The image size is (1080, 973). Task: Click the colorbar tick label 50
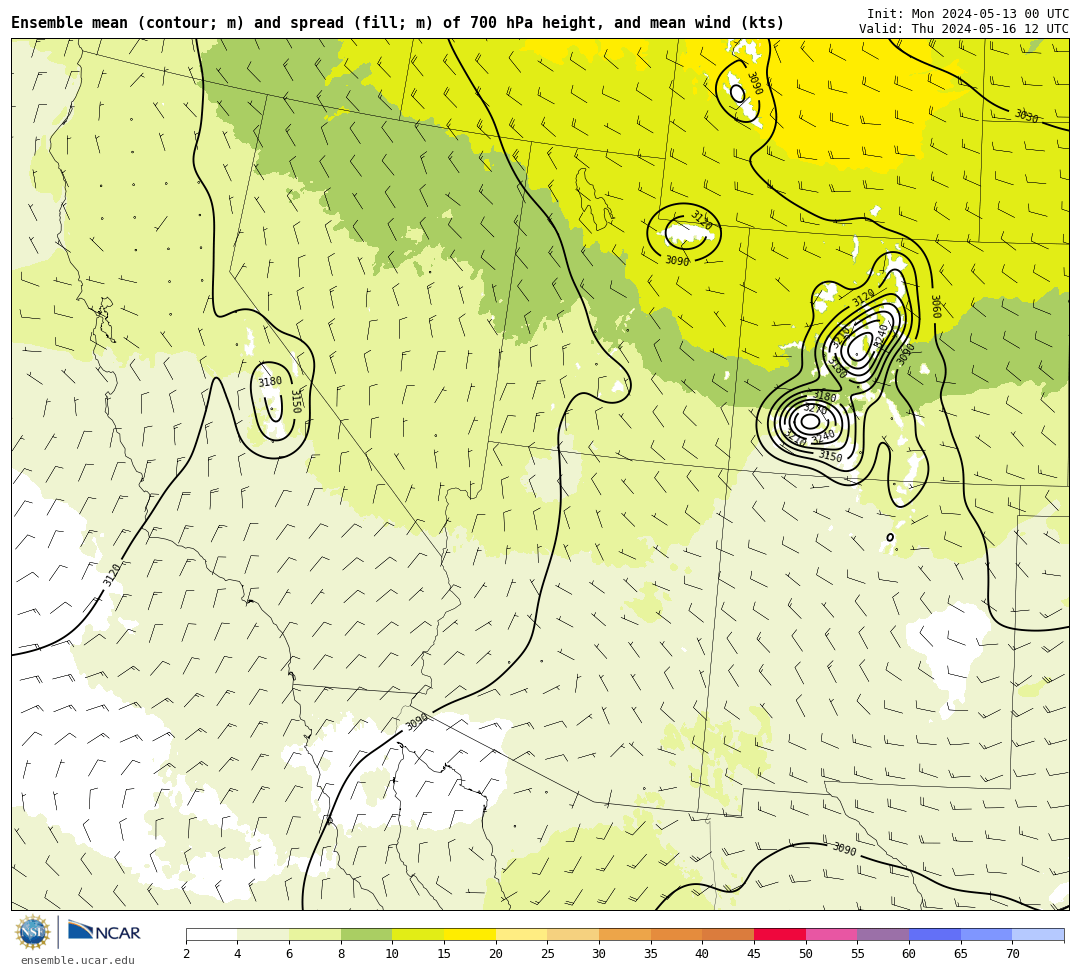806,954
